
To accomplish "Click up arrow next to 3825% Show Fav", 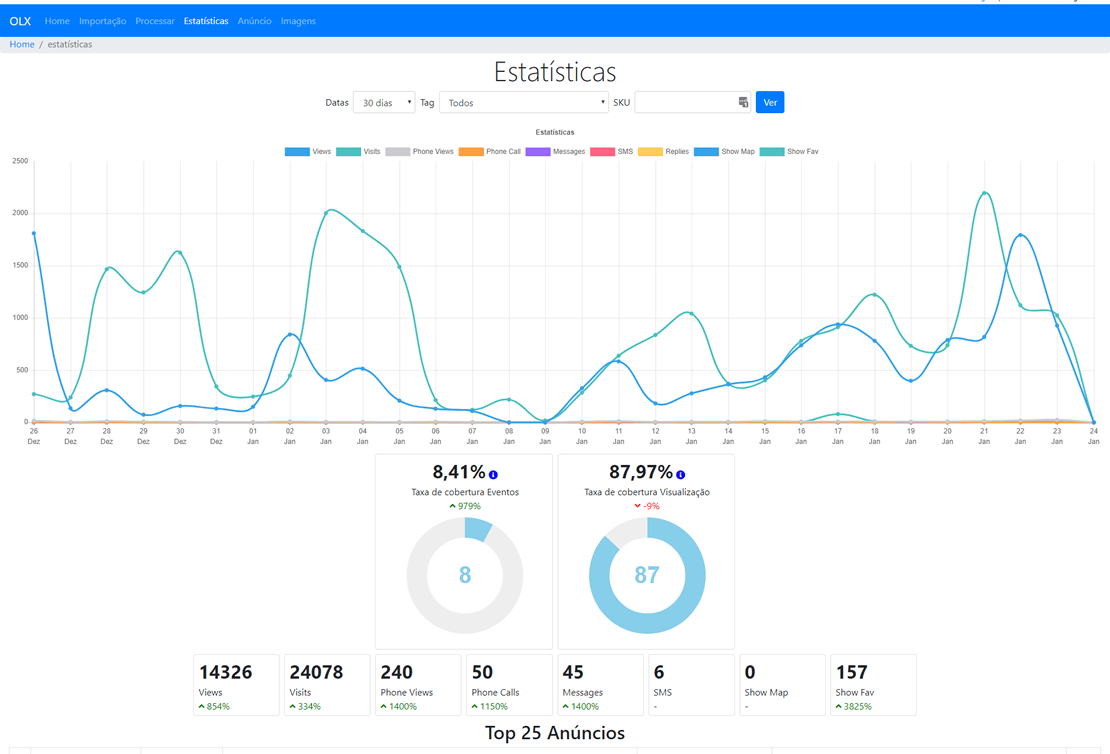I will pyautogui.click(x=838, y=707).
